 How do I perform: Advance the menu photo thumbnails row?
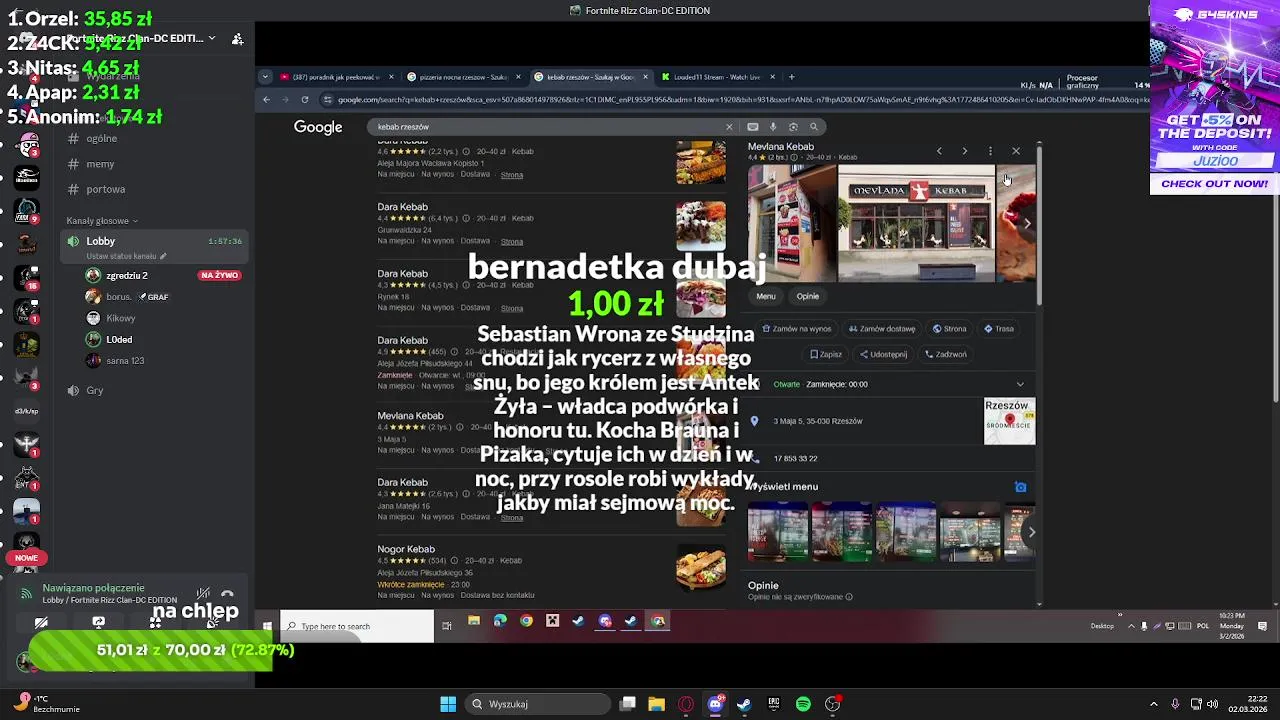[x=1031, y=532]
